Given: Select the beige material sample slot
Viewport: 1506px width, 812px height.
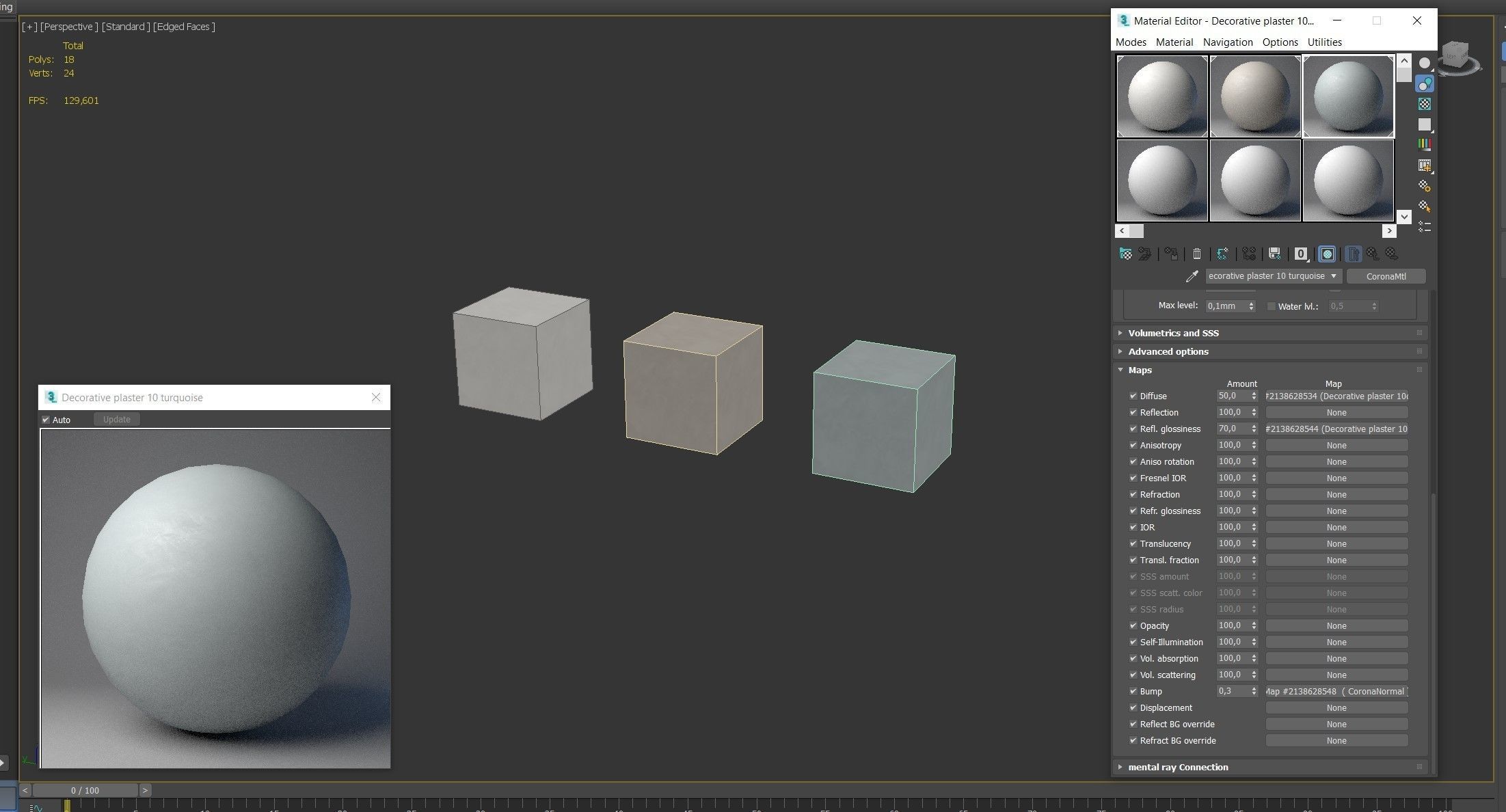Looking at the screenshot, I should 1254,96.
